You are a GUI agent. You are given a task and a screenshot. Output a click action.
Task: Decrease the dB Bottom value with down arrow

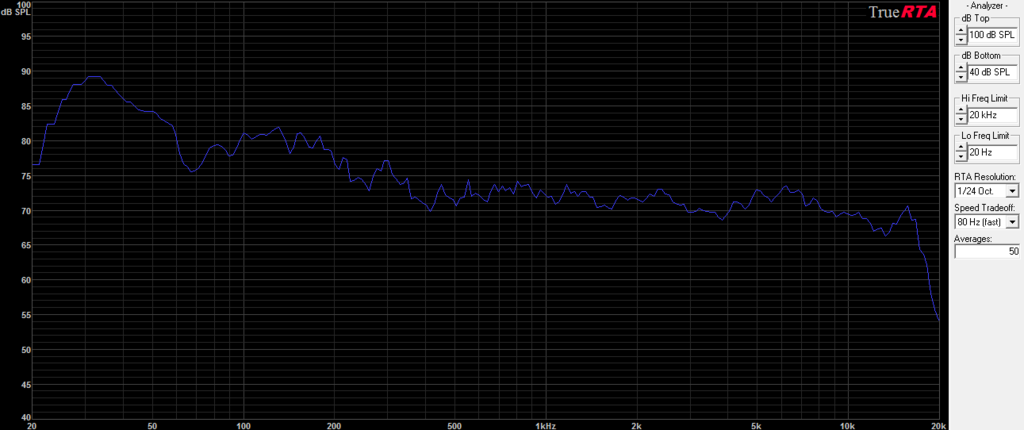click(x=960, y=76)
